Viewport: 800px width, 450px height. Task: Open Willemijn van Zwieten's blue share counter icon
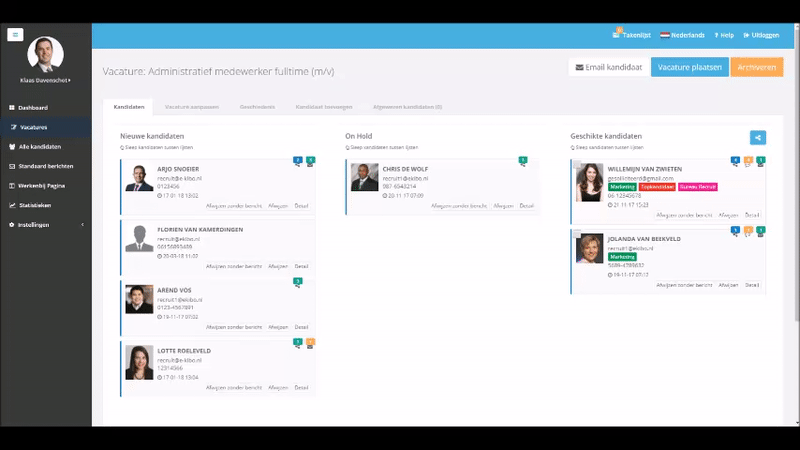[735, 162]
